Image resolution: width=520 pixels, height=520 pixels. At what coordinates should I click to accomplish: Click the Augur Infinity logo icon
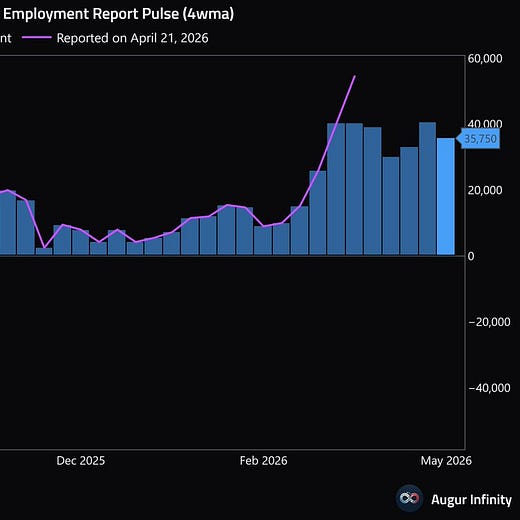(409, 498)
